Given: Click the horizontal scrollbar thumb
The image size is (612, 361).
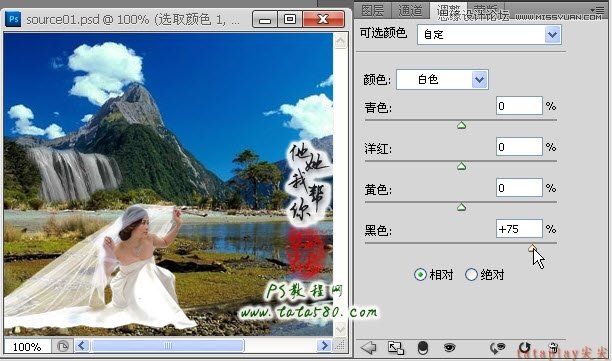Looking at the screenshot, I should click(168, 345).
